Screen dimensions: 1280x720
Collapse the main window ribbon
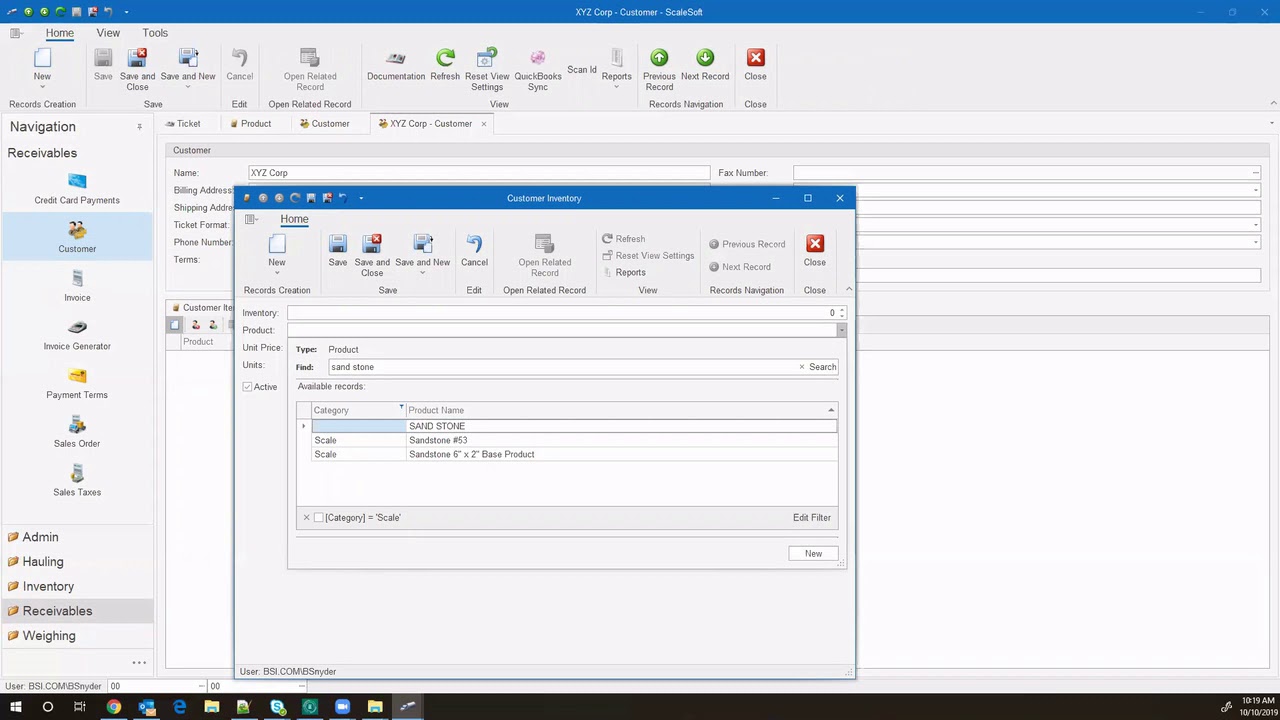(1273, 103)
